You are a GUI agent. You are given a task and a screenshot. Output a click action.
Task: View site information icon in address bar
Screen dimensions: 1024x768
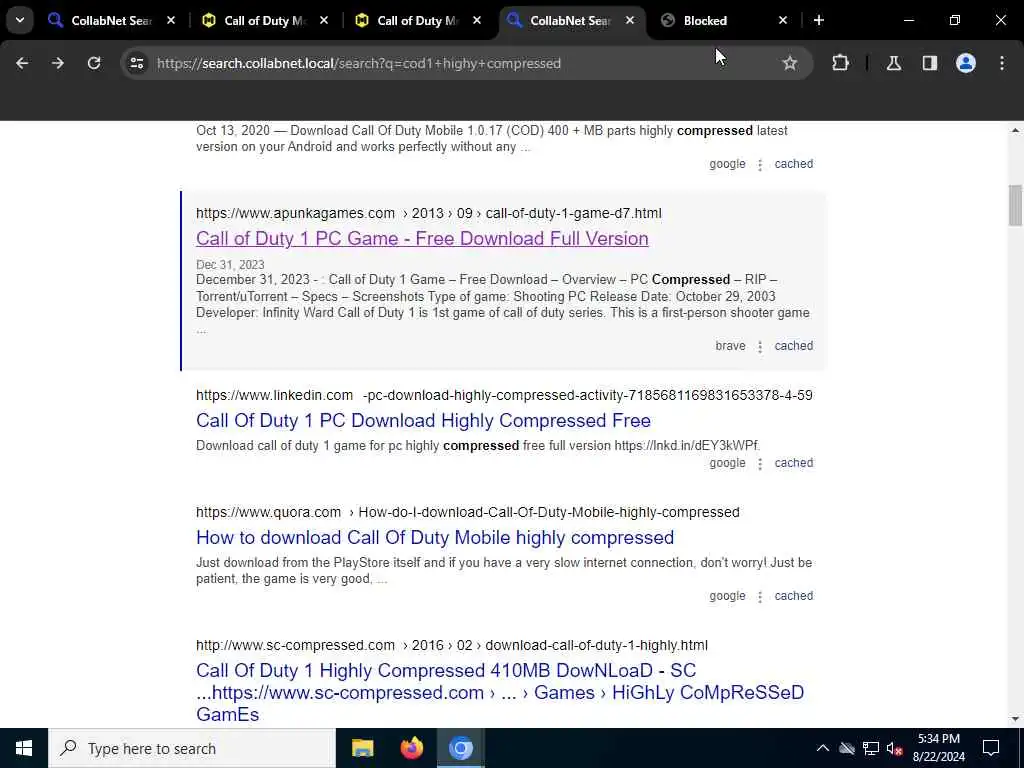[x=136, y=63]
